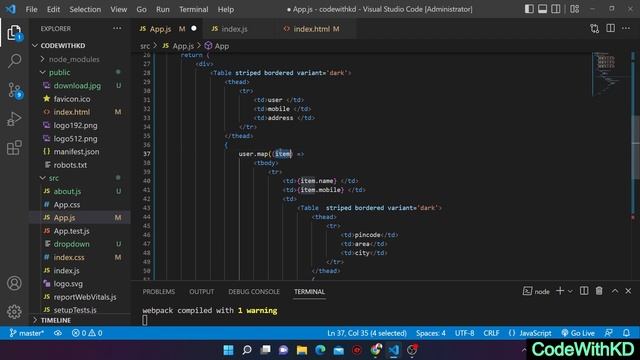This screenshot has height=360, width=640.
Task: Split the editor to the right
Action: (x=611, y=28)
